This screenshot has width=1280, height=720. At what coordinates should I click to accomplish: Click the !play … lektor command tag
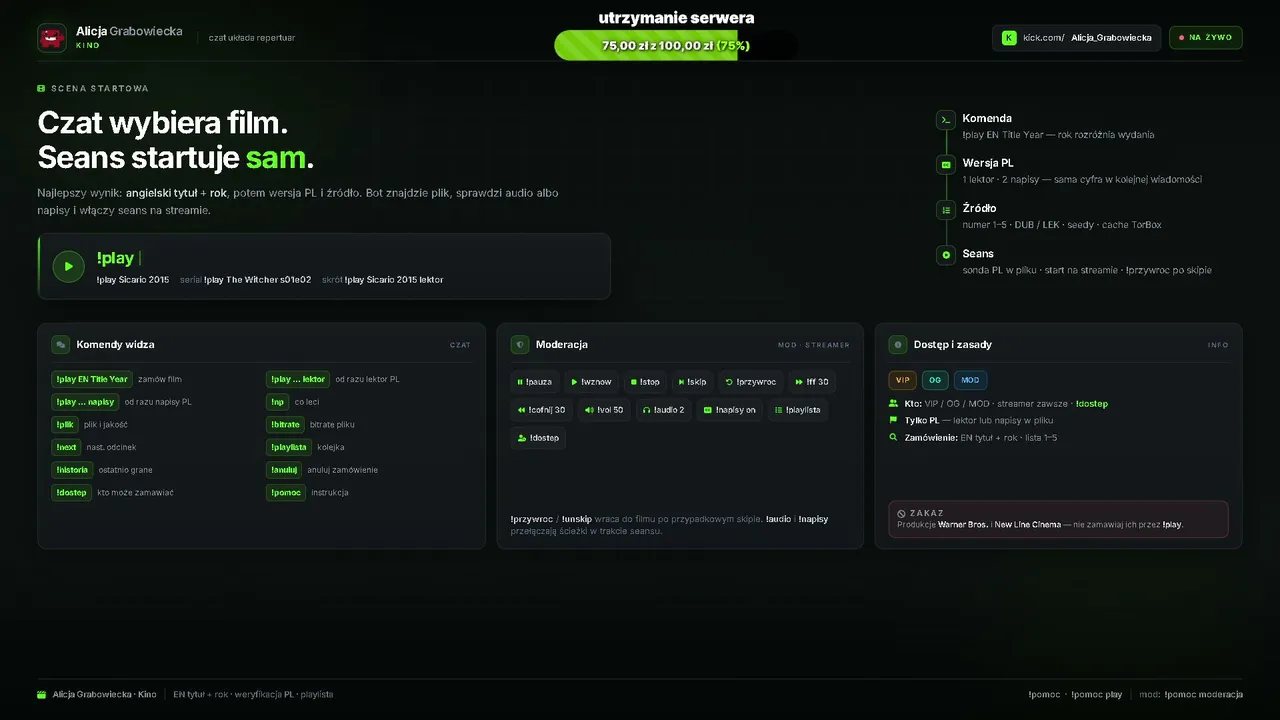pyautogui.click(x=298, y=379)
